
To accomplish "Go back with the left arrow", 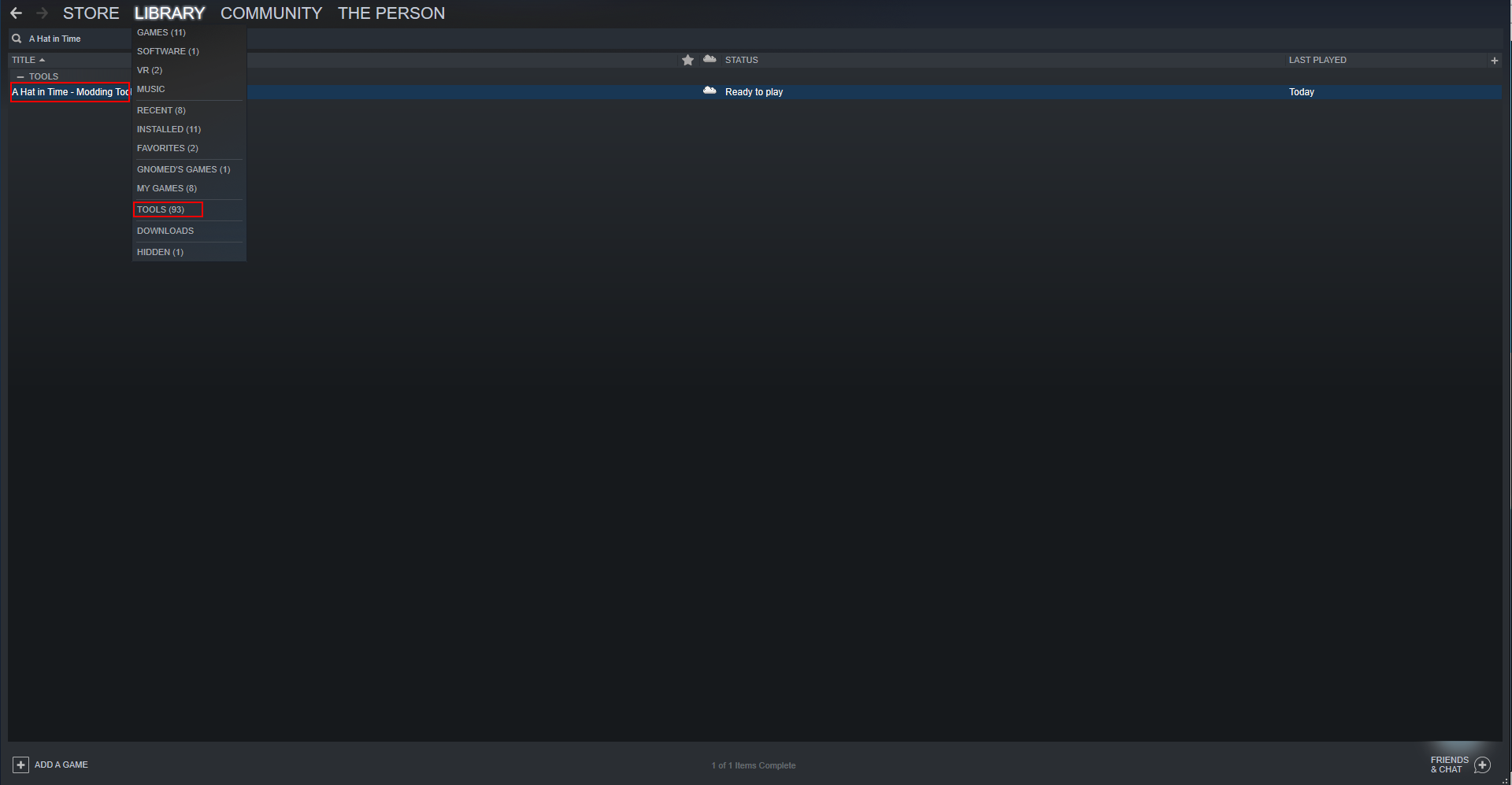I will pyautogui.click(x=16, y=13).
